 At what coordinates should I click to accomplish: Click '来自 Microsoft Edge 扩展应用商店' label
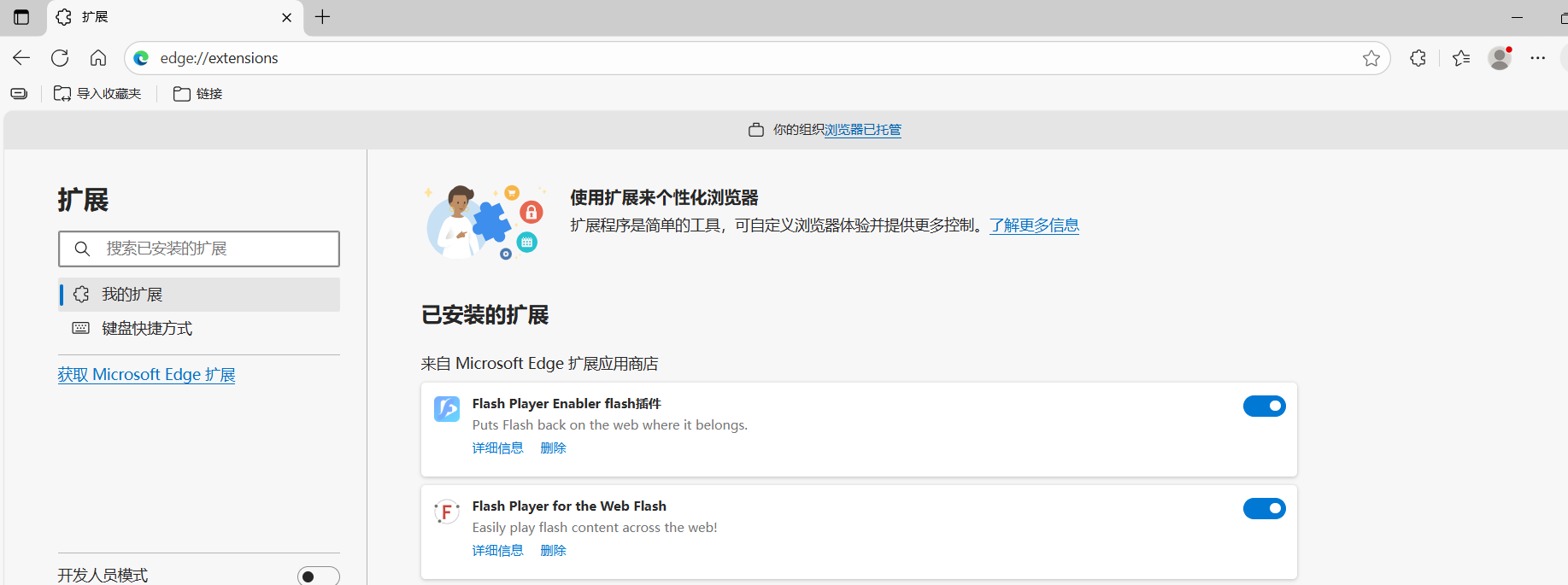tap(540, 364)
